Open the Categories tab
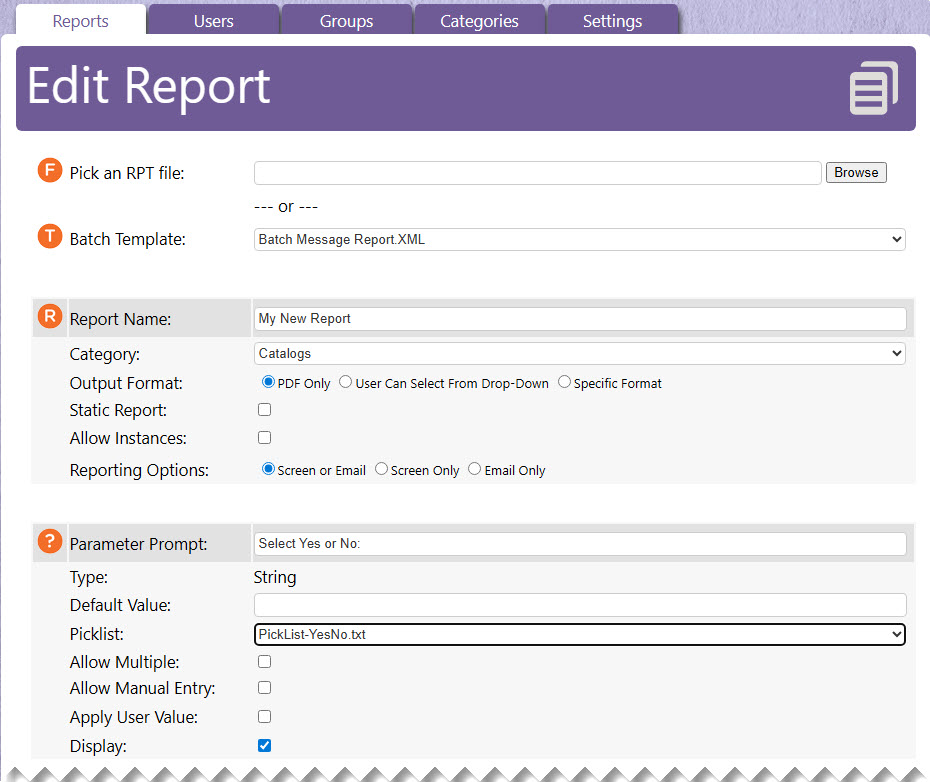This screenshot has height=782, width=930. 479,21
